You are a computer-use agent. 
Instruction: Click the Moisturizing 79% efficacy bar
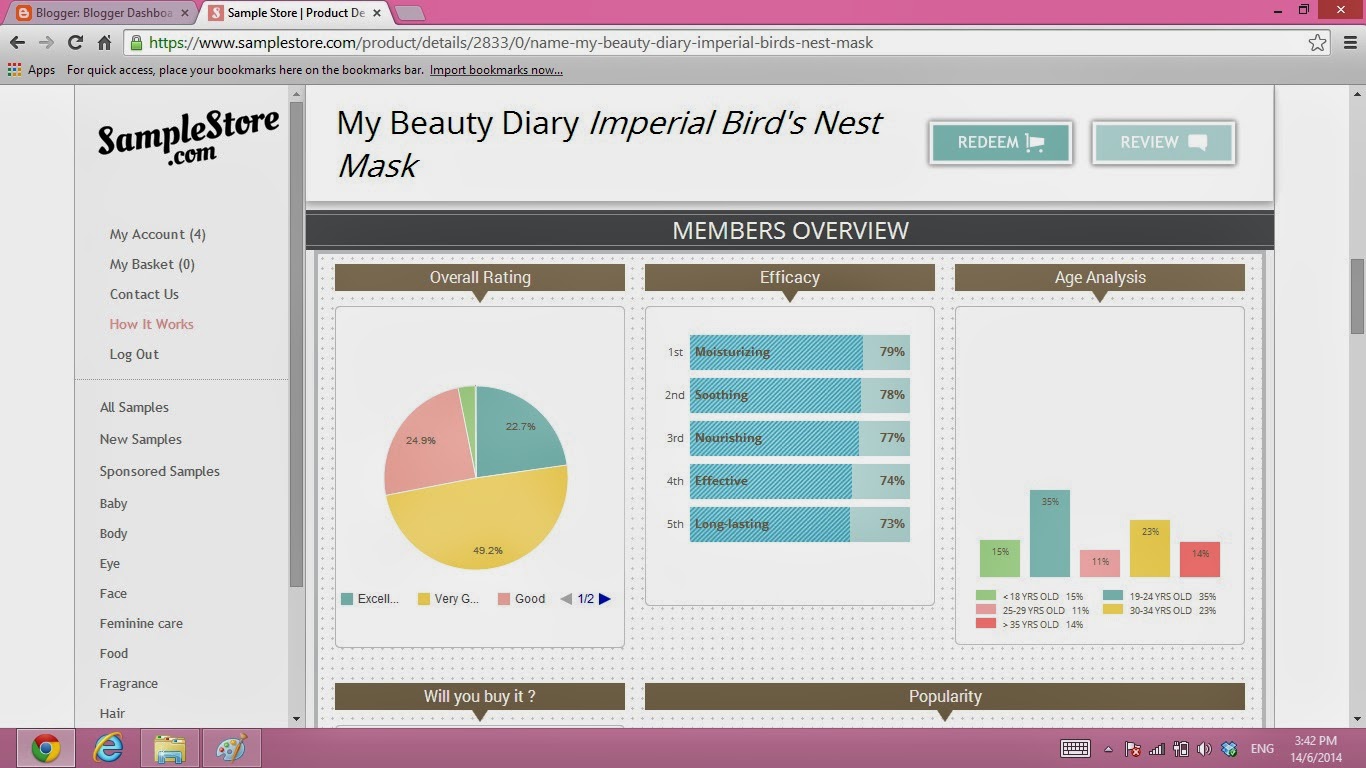point(800,352)
